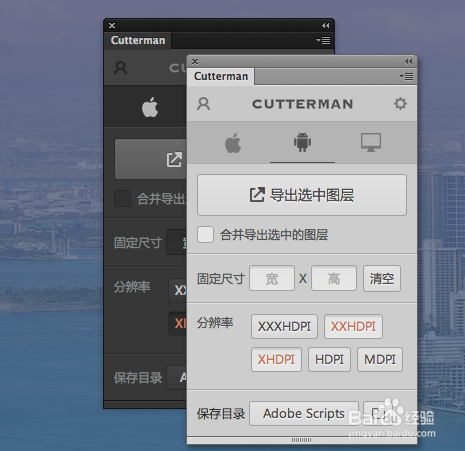465x451 pixels.
Task: Select Android platform in light panel
Action: tap(302, 142)
